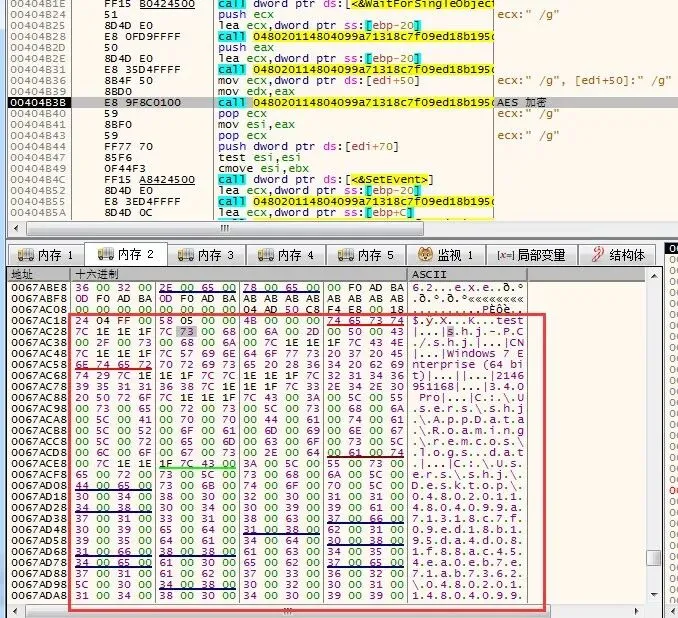
Task: Switch to the 结构体 tab
Action: tap(618, 255)
